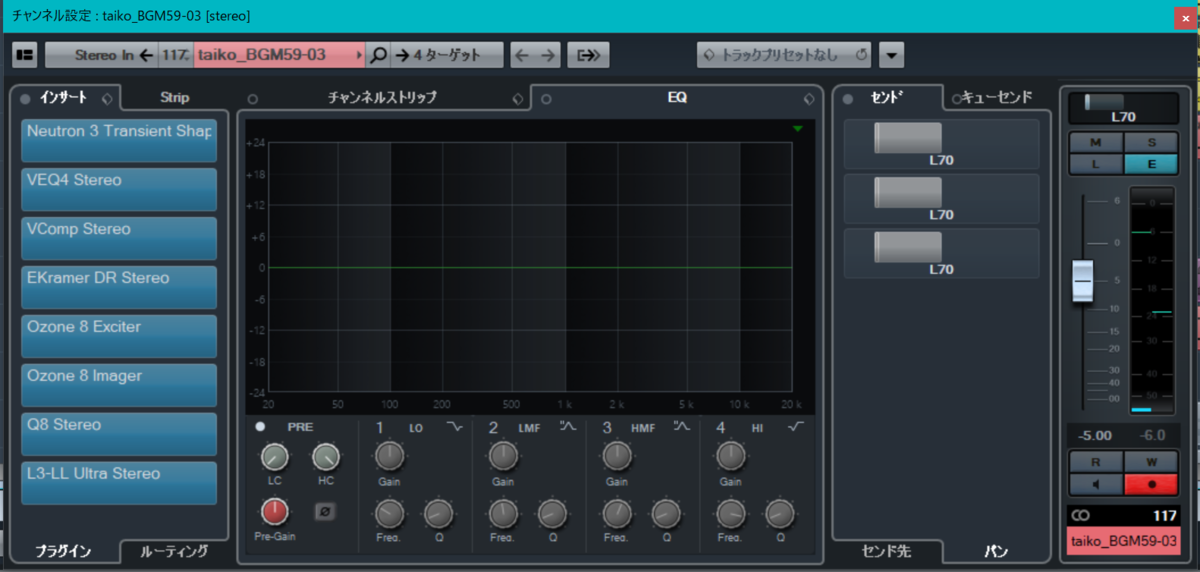Bypass the EQ via its circle toggle
The width and height of the screenshot is (1200, 572).
pos(547,99)
